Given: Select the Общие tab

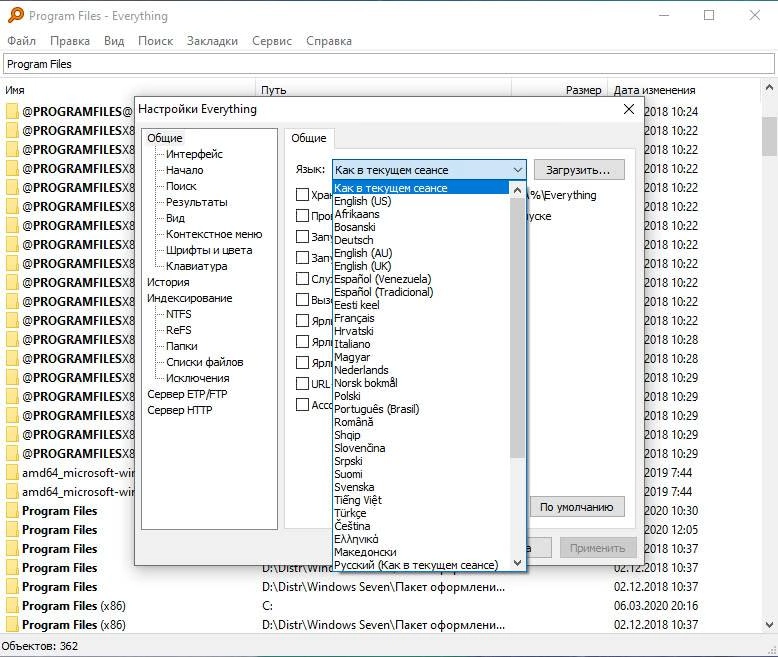Looking at the screenshot, I should click(x=309, y=138).
